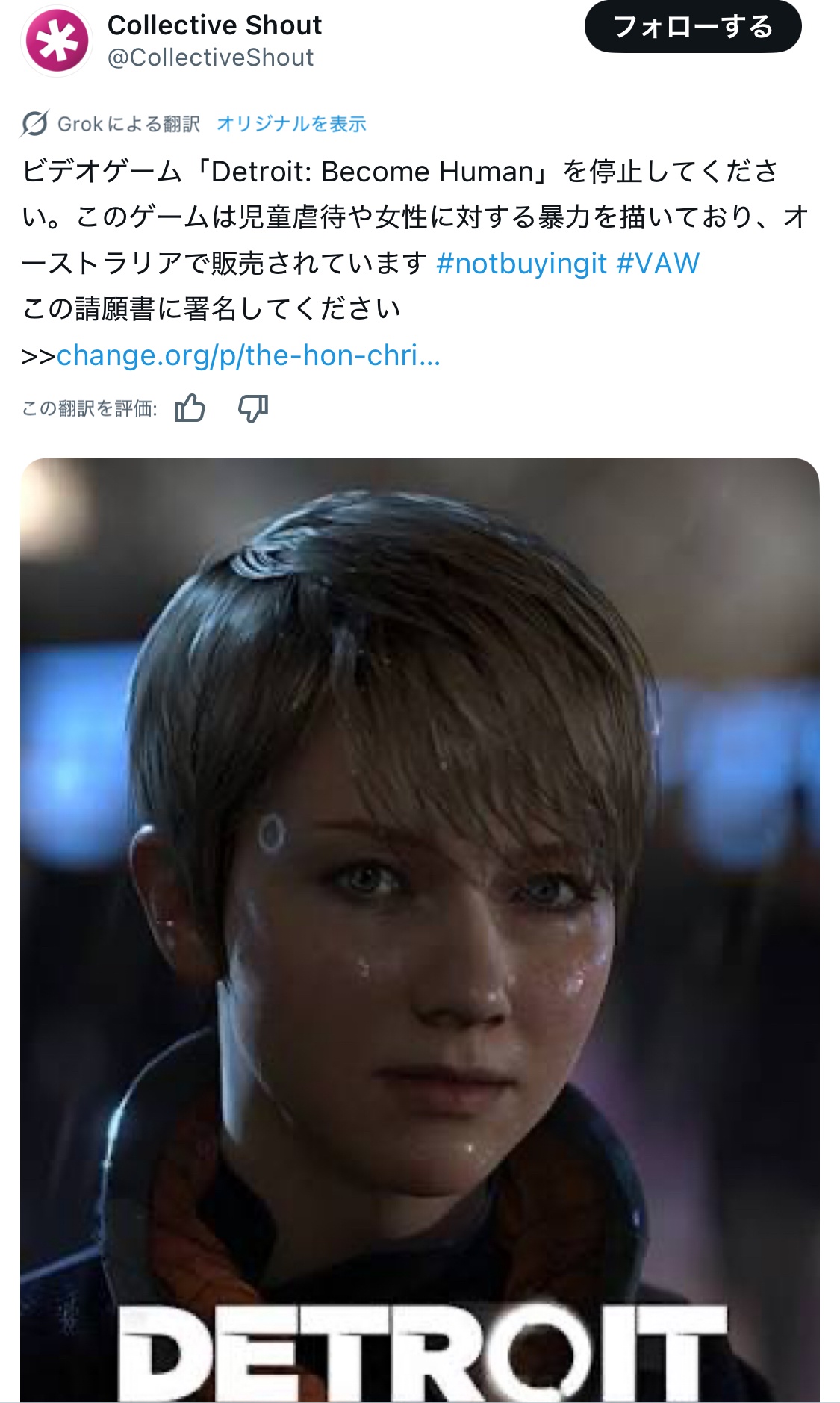
Task: Rate translation with thumbs up
Action: tap(190, 408)
